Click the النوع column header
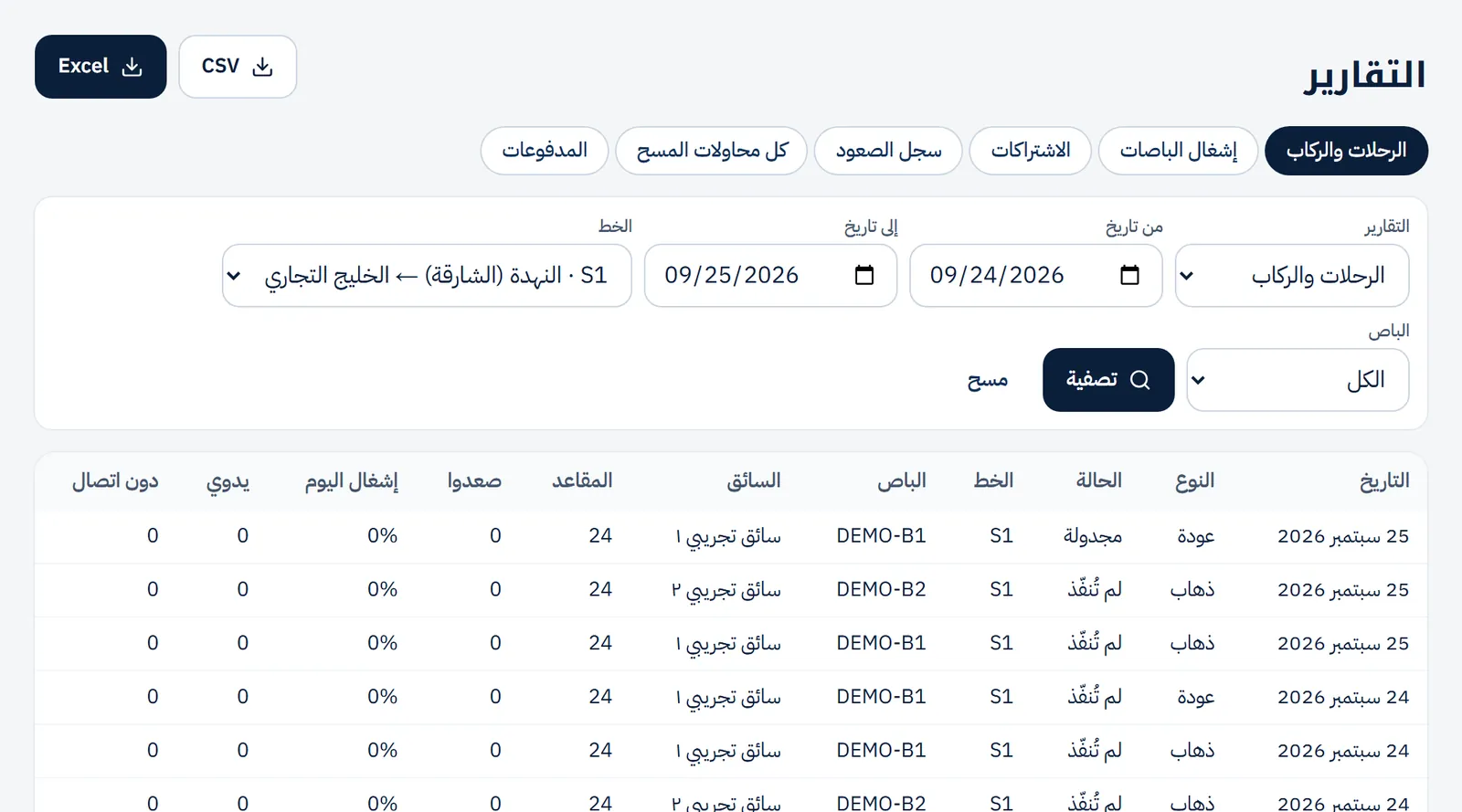 tap(1194, 481)
